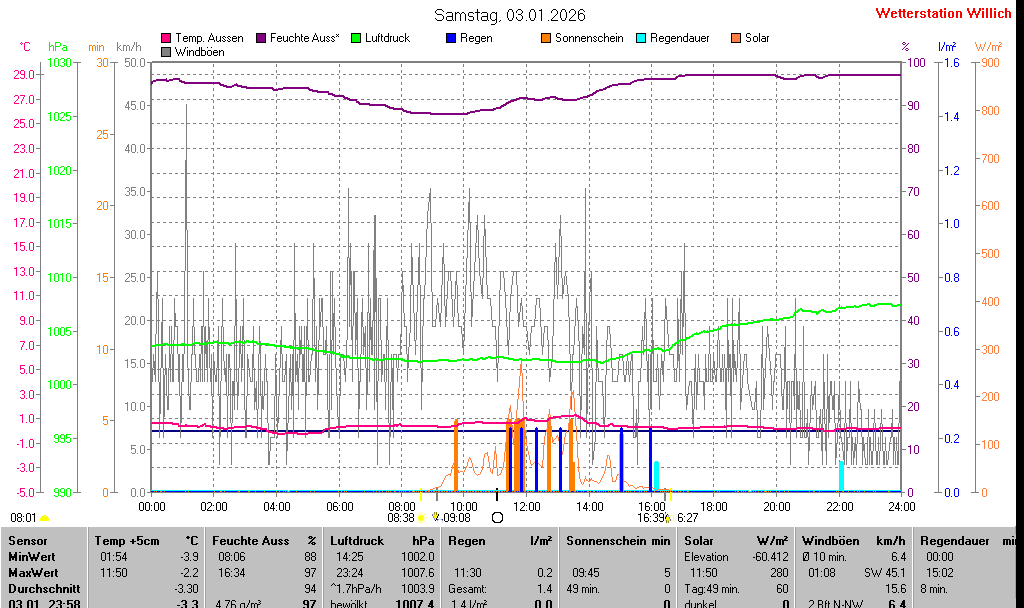This screenshot has width=1024, height=608.
Task: Click the purple Feuchte Auss legend square
Action: coord(262,38)
